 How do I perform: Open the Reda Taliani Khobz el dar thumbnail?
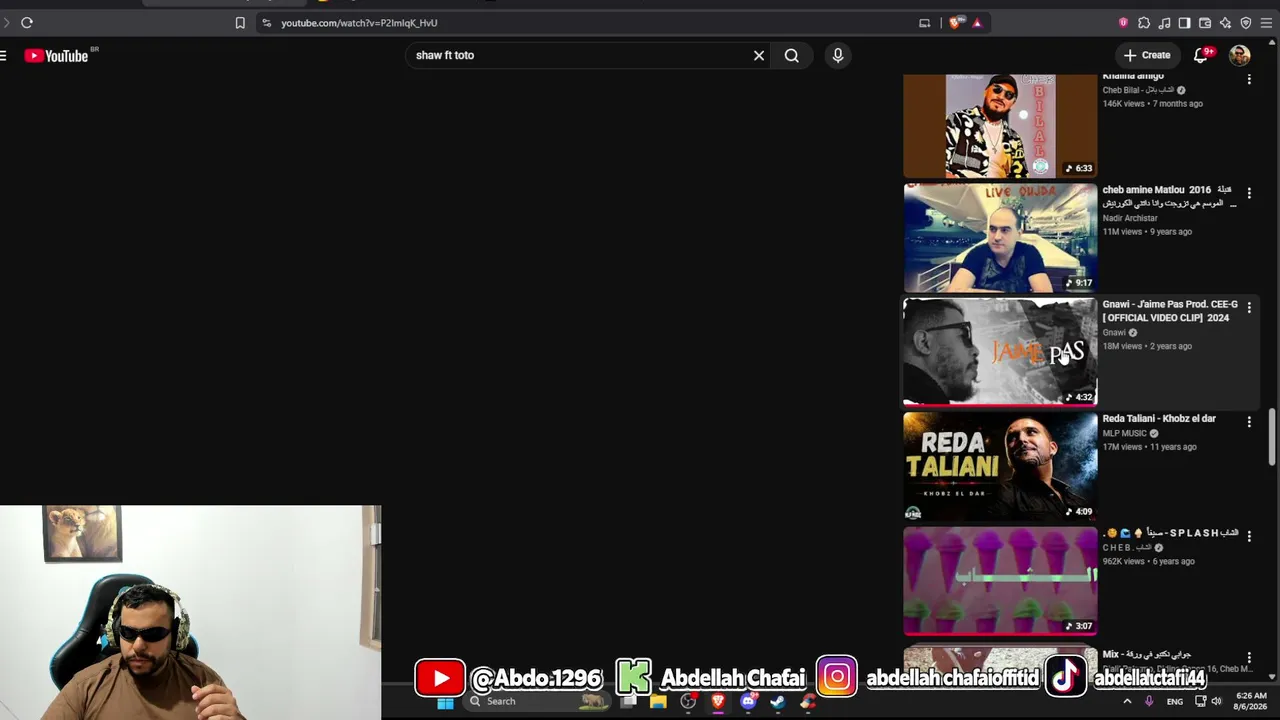pyautogui.click(x=1000, y=467)
